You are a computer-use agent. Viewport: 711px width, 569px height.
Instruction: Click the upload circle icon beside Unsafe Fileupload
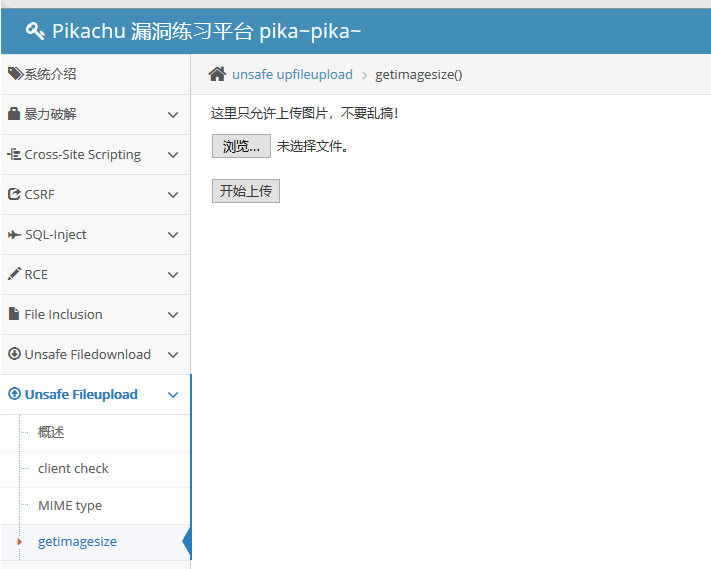click(x=15, y=394)
